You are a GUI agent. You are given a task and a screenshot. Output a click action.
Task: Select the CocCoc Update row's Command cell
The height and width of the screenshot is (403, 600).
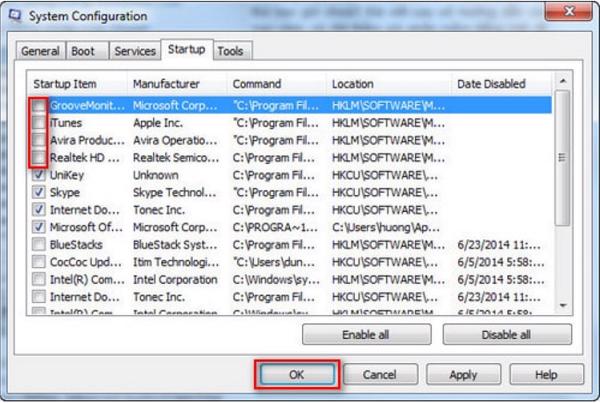click(275, 260)
